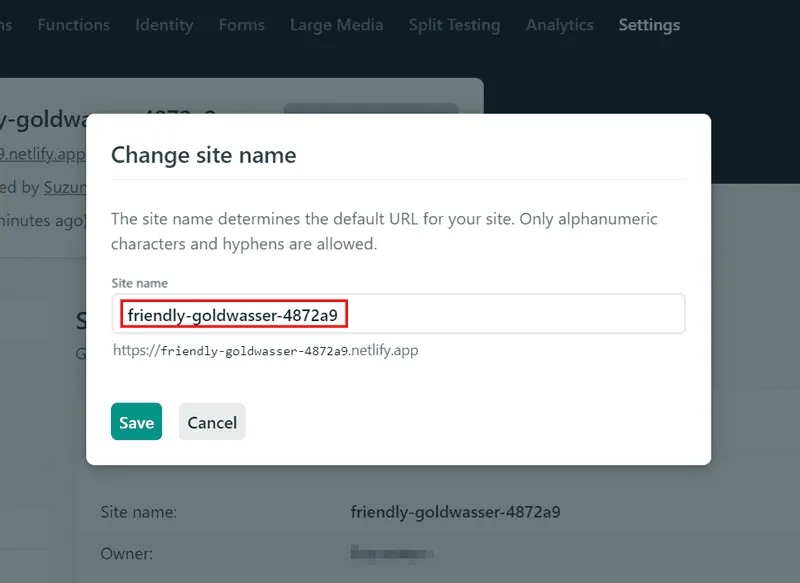This screenshot has height=583, width=800.
Task: Select the Split Testing tab
Action: pos(455,25)
